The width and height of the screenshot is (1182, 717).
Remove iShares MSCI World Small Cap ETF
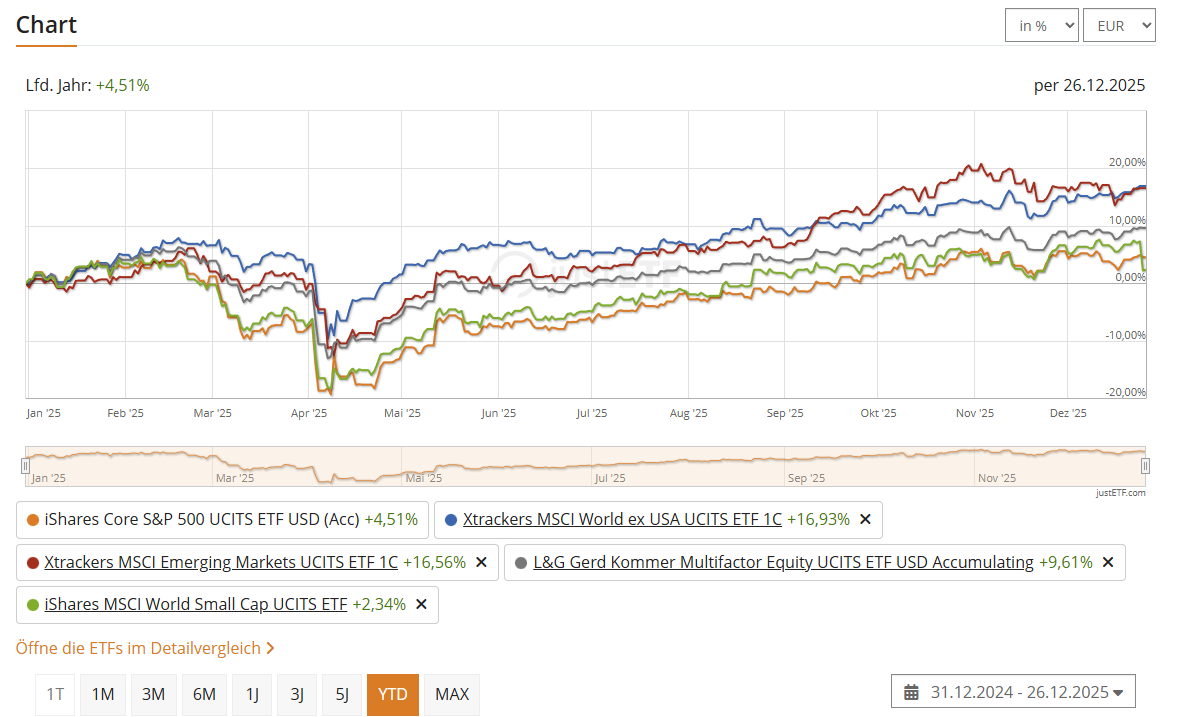tap(421, 605)
